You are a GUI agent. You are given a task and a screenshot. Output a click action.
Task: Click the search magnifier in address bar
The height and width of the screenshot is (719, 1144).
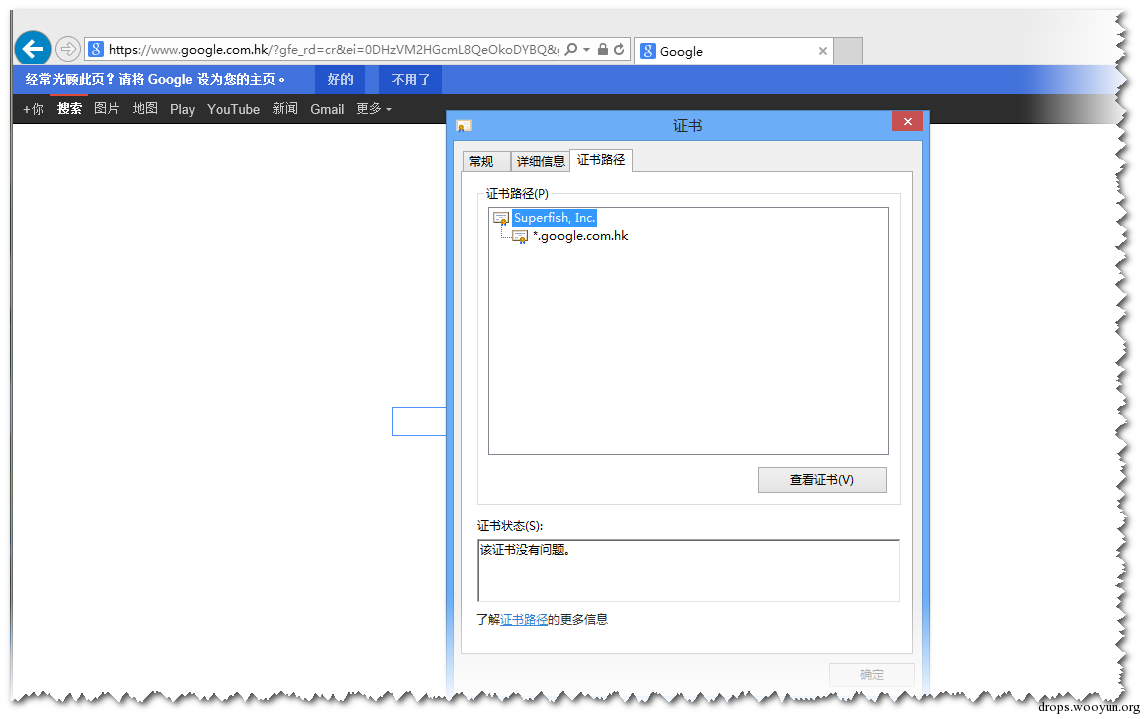pyautogui.click(x=571, y=49)
